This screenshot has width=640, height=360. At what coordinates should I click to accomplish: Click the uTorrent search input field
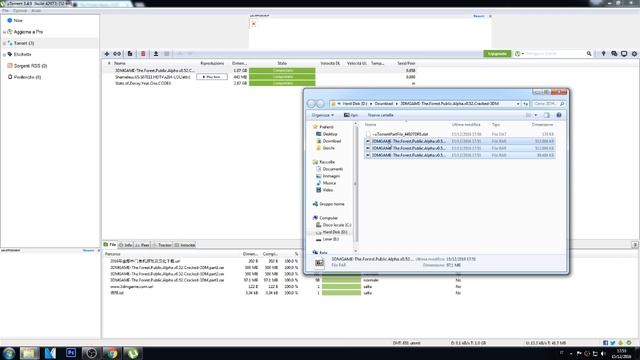(x=555, y=54)
